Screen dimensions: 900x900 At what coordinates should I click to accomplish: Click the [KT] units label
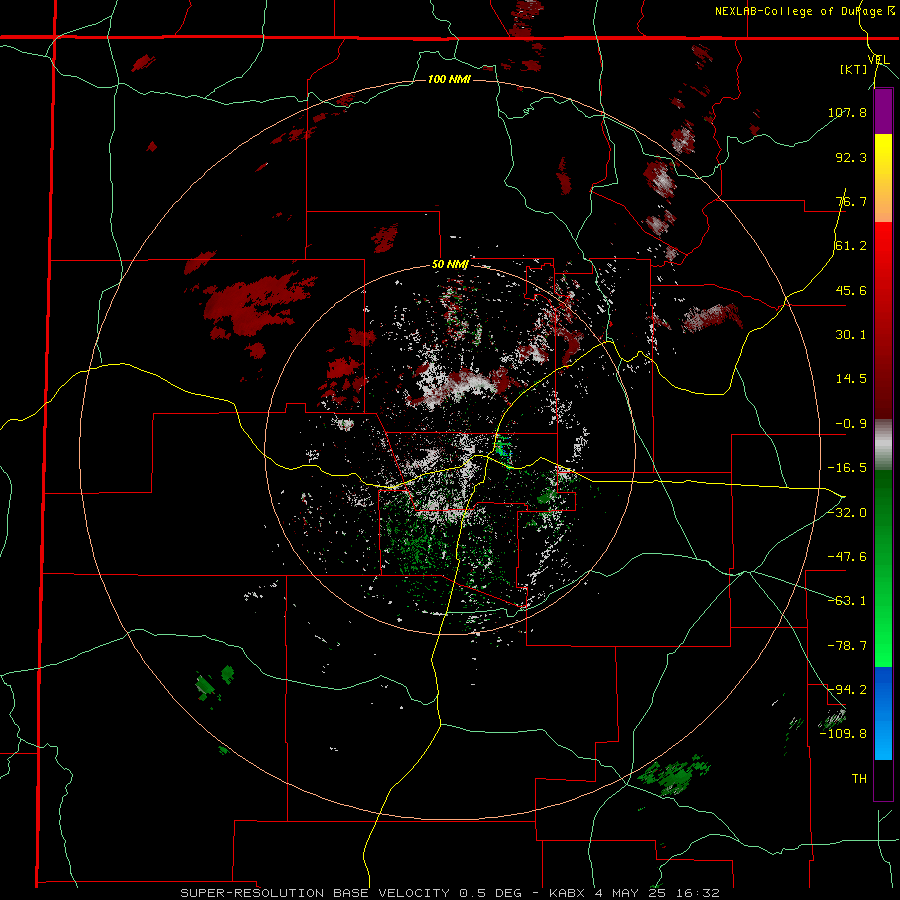point(854,69)
